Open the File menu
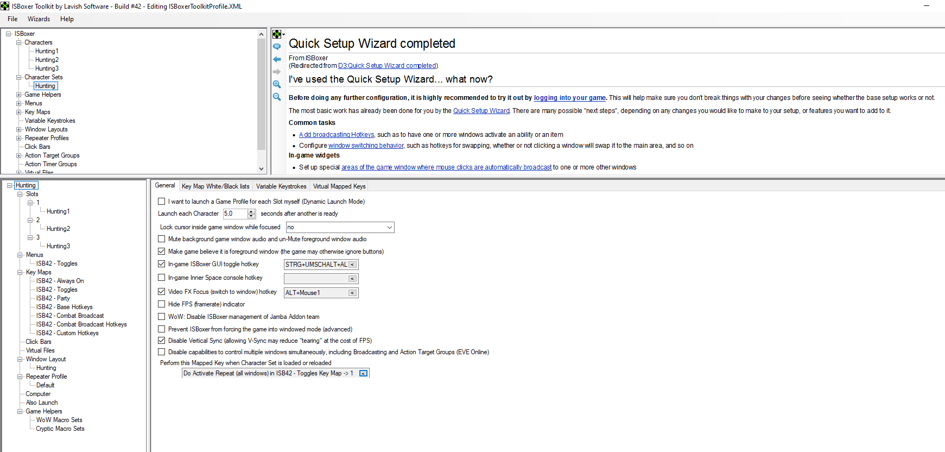Screen dimensions: 945x452 (x=13, y=19)
